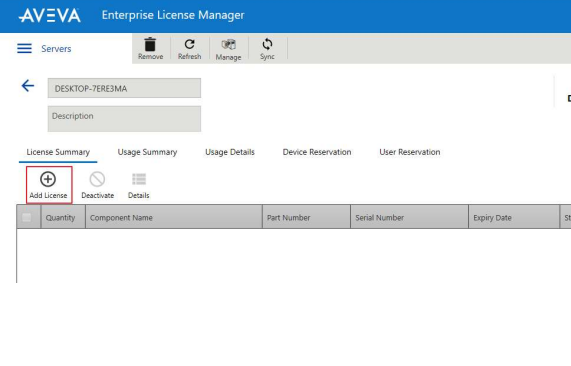Open the hamburger navigation menu
This screenshot has height=366, width=571.
tap(24, 48)
